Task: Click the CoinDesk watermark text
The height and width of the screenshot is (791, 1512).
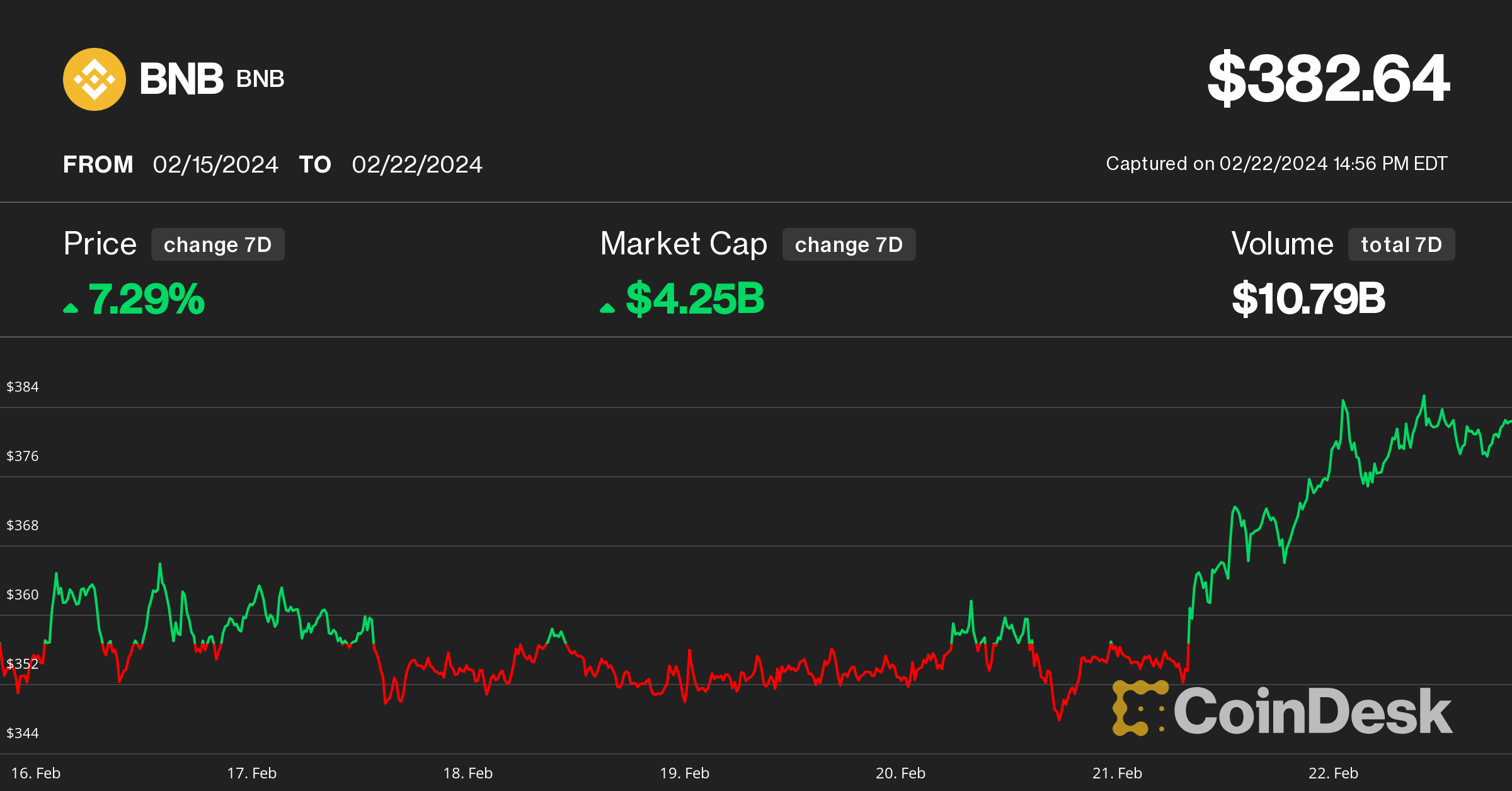Action: (1313, 712)
